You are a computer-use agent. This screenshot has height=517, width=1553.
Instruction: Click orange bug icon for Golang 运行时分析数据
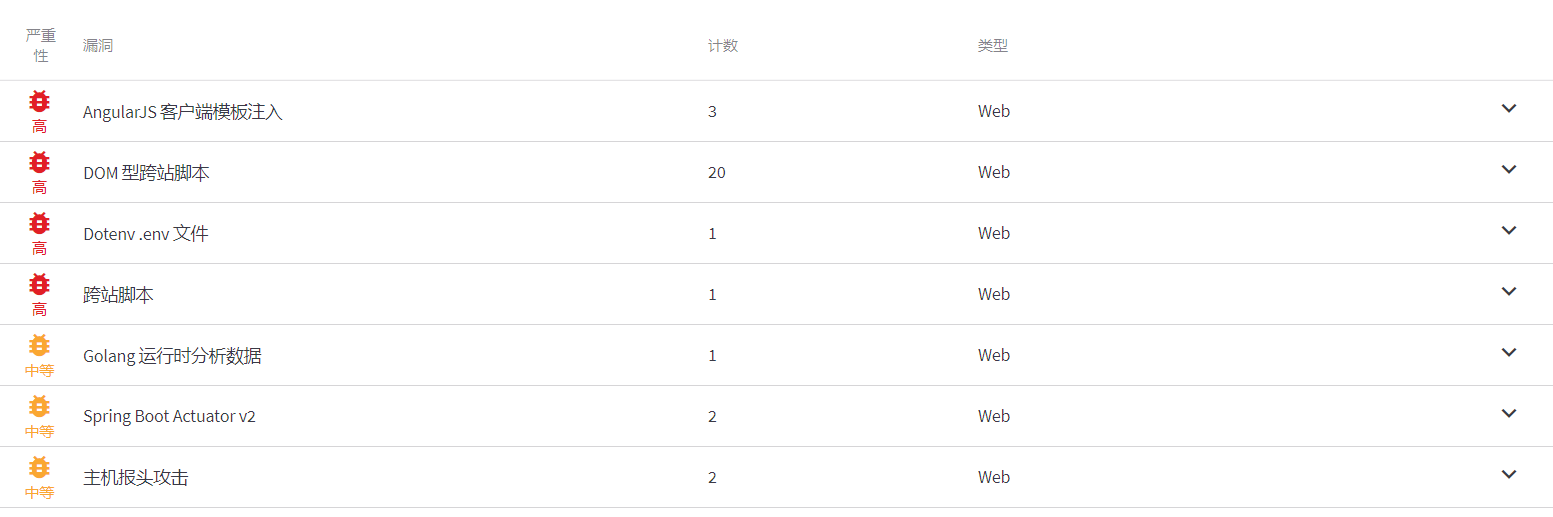pyautogui.click(x=39, y=345)
